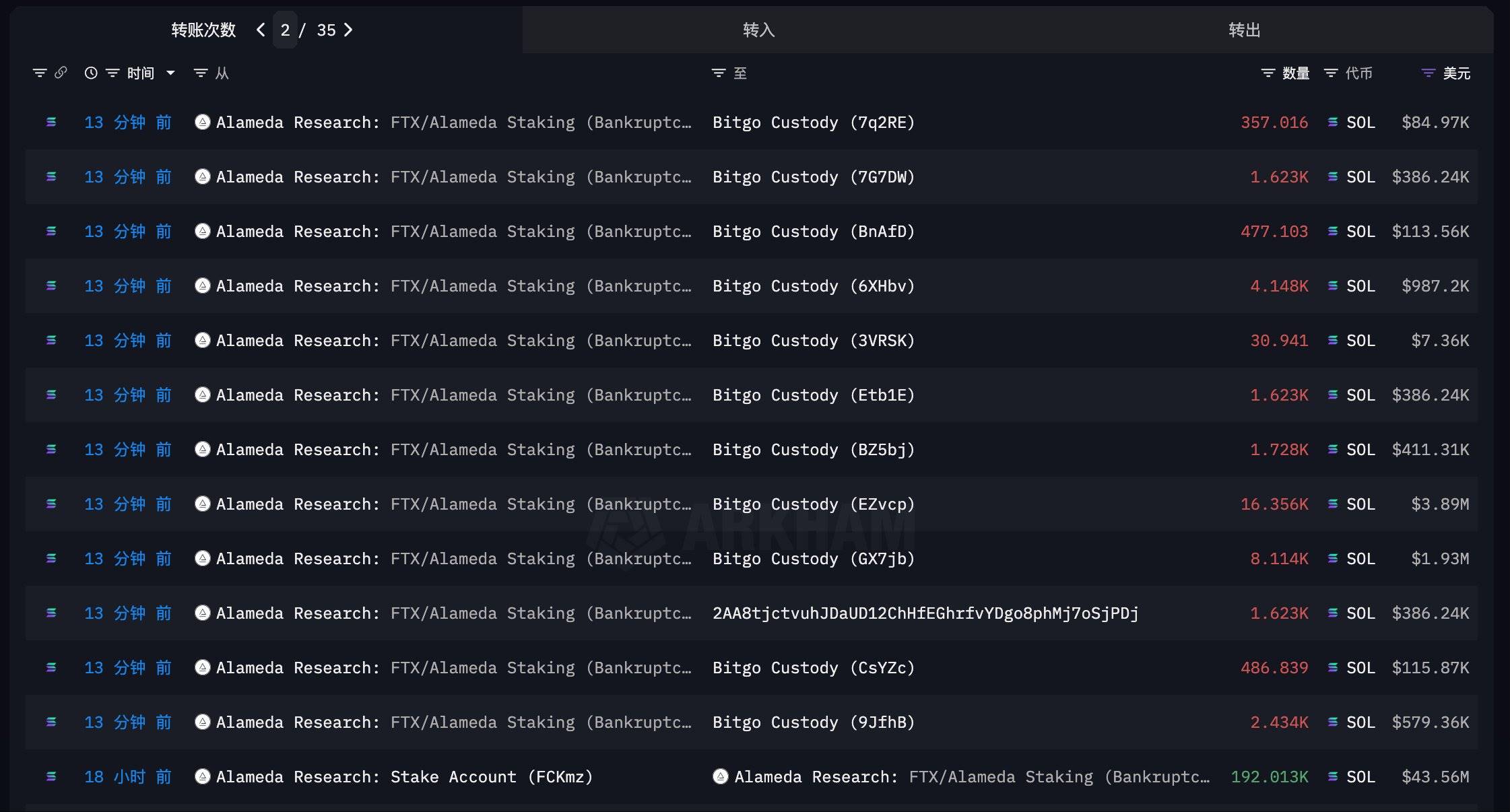Click the leftmost chain filter icon in the header
Screen dimensions: 1510x812
40,73
